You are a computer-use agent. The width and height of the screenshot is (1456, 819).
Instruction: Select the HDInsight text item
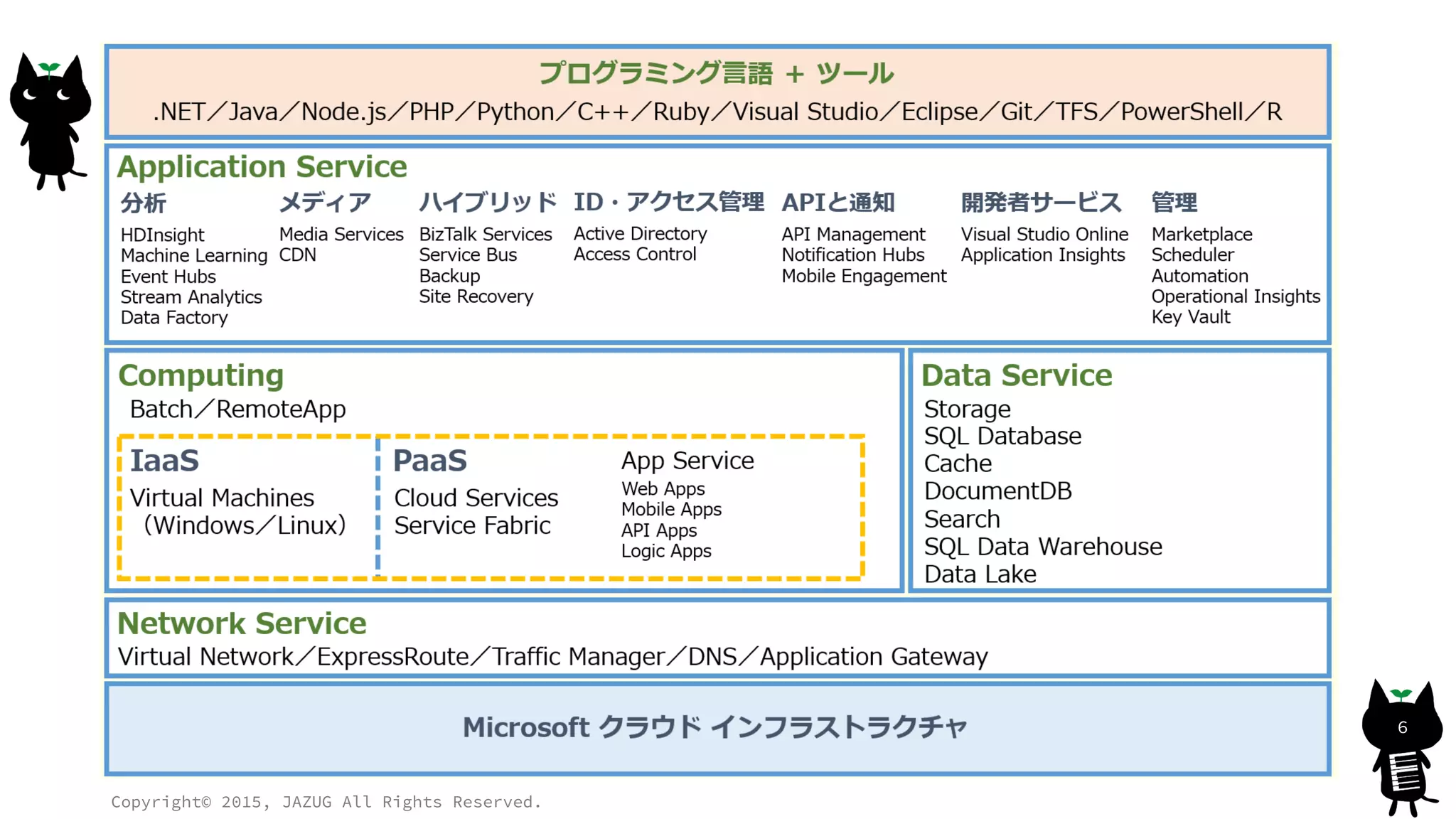[162, 235]
